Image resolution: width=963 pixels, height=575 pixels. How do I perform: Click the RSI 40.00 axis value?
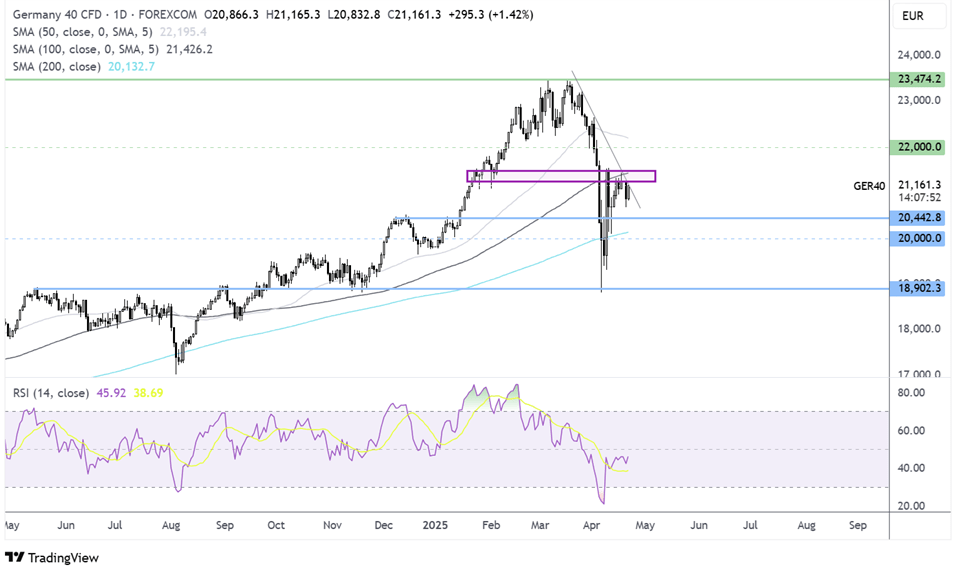click(911, 468)
